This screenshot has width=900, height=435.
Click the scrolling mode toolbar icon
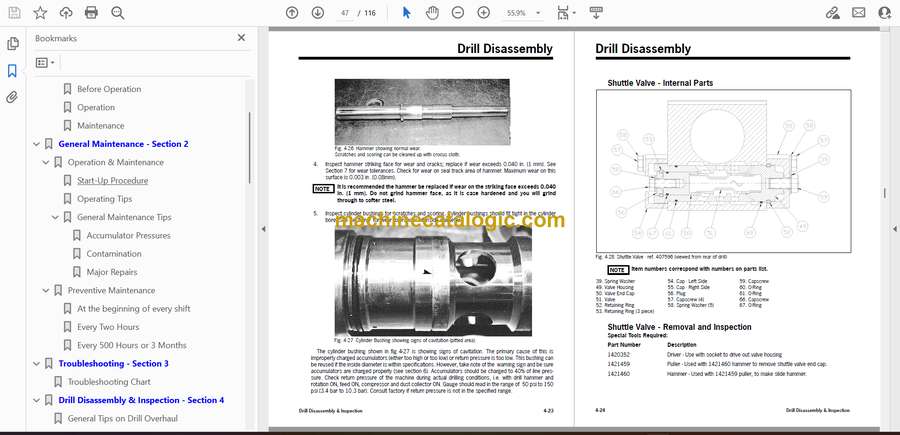[596, 13]
